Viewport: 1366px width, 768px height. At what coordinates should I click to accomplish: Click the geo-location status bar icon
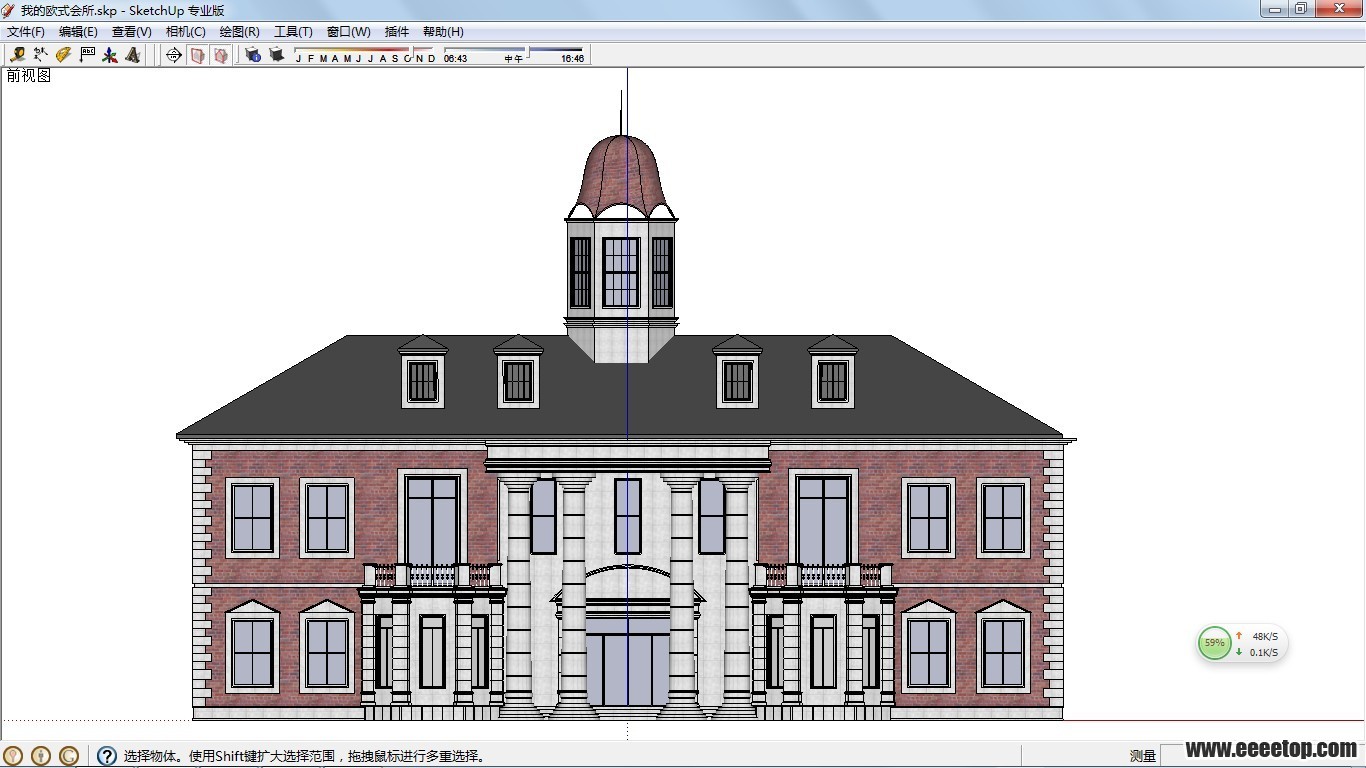coord(14,756)
